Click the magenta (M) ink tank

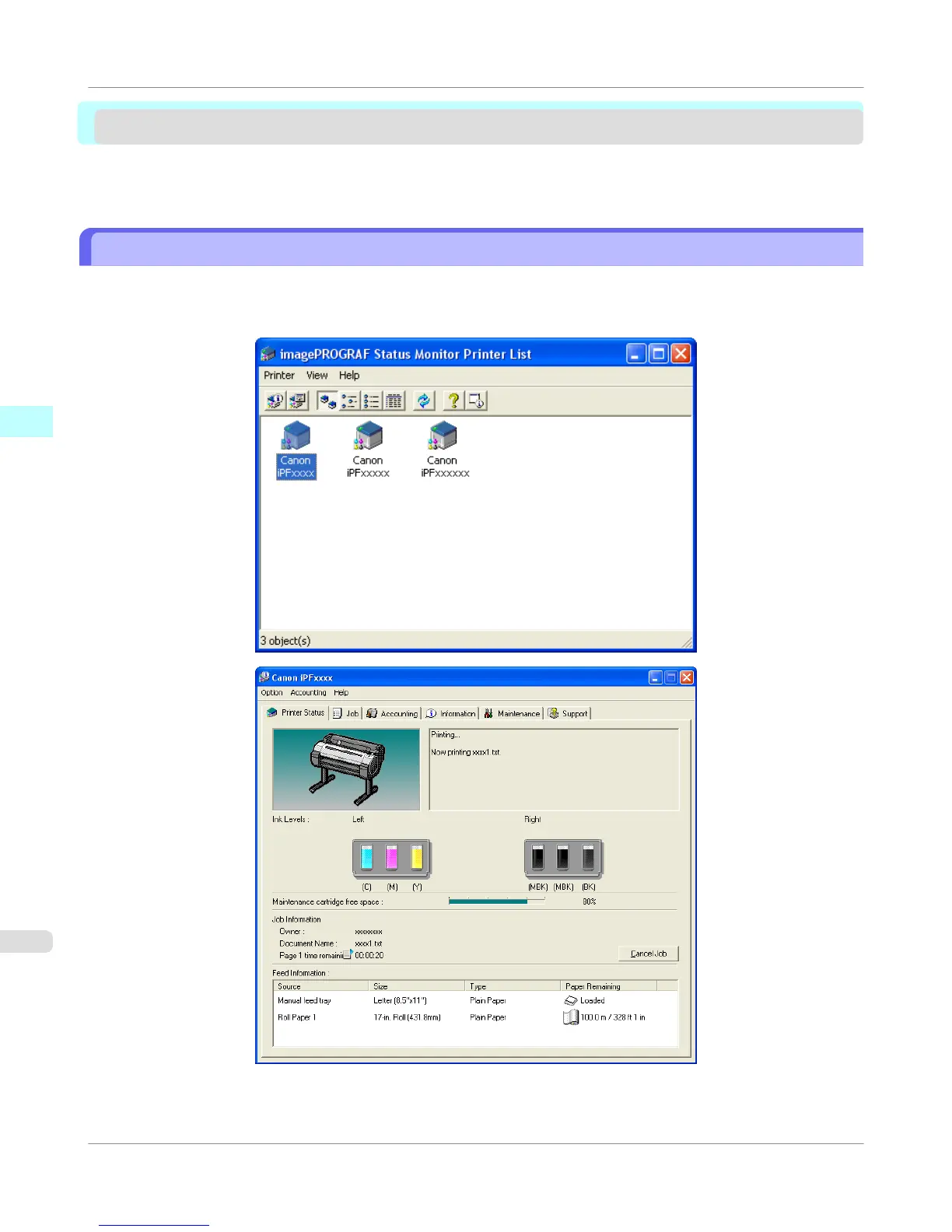point(392,858)
